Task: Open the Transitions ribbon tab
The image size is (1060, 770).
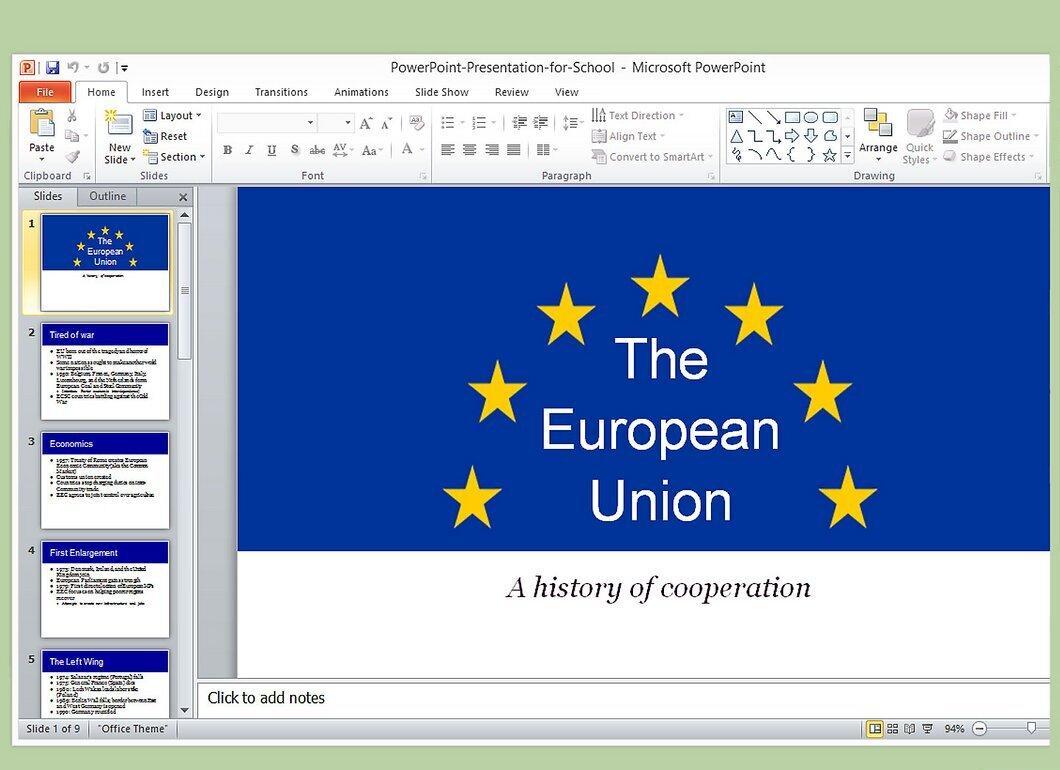Action: 281,92
